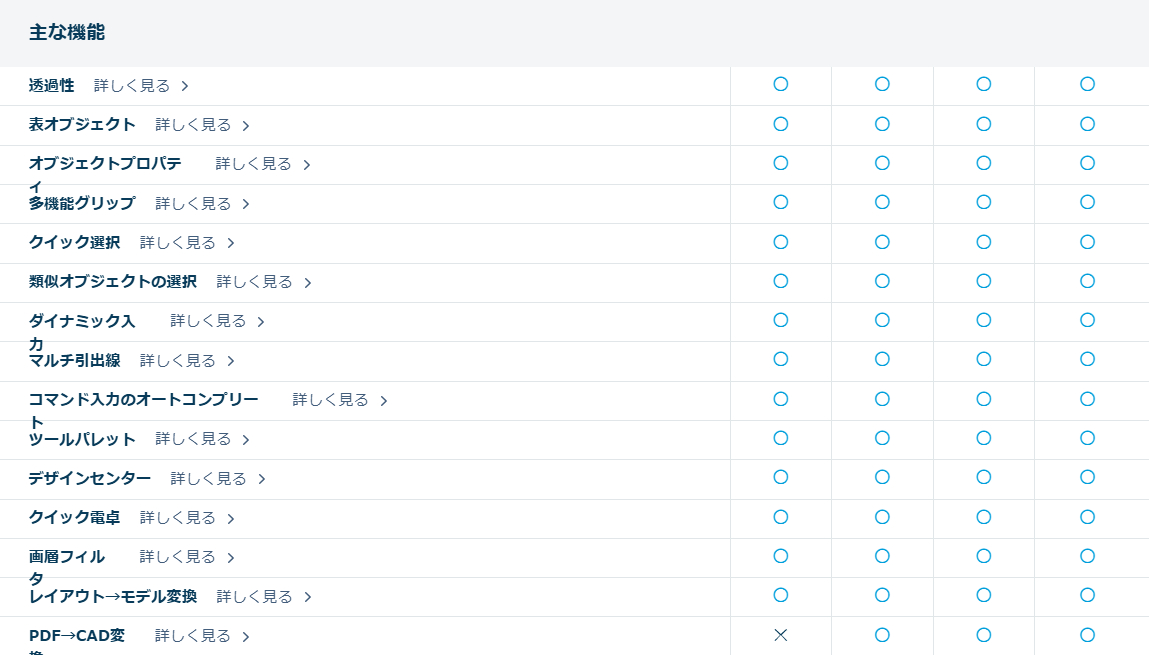Open 詳しく見る for 表オブジェクト
Screen dimensions: 1149x655
pyautogui.click(x=193, y=125)
